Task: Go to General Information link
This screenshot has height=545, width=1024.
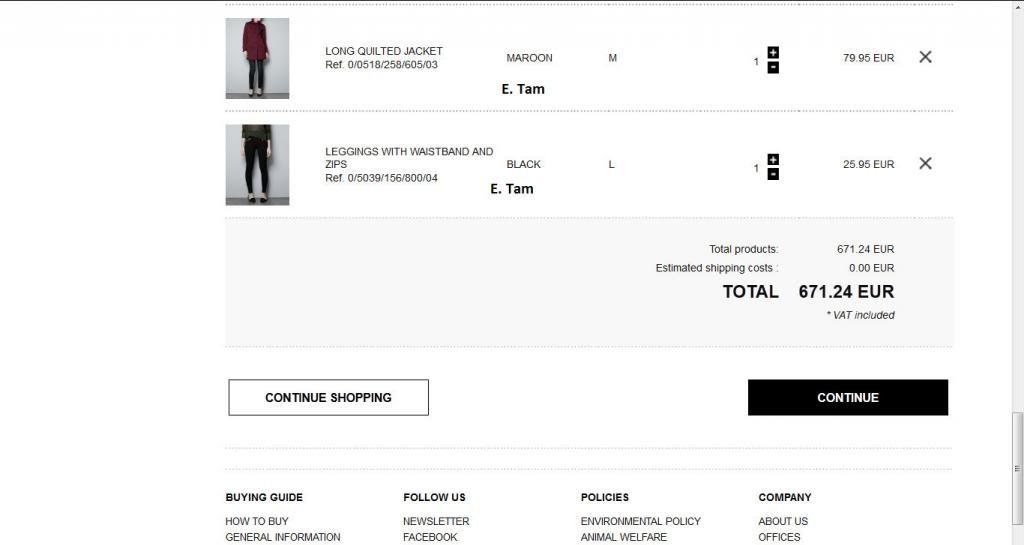Action: point(283,537)
